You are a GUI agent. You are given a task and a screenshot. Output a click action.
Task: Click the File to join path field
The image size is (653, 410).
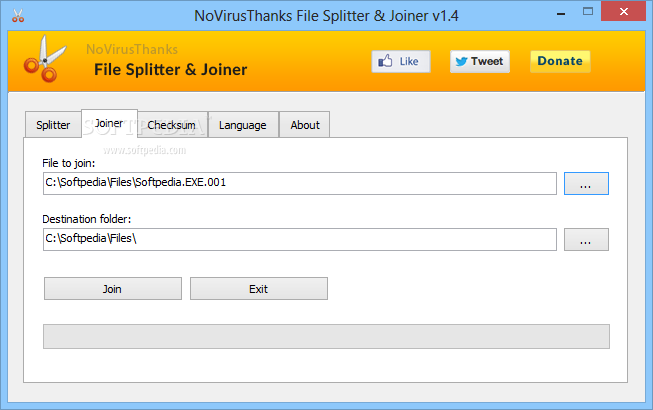(300, 183)
